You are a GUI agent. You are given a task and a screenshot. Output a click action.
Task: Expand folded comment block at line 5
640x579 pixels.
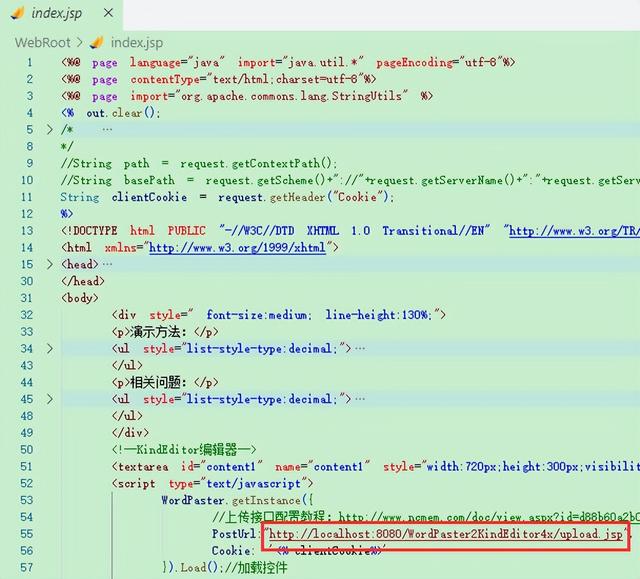coord(49,130)
